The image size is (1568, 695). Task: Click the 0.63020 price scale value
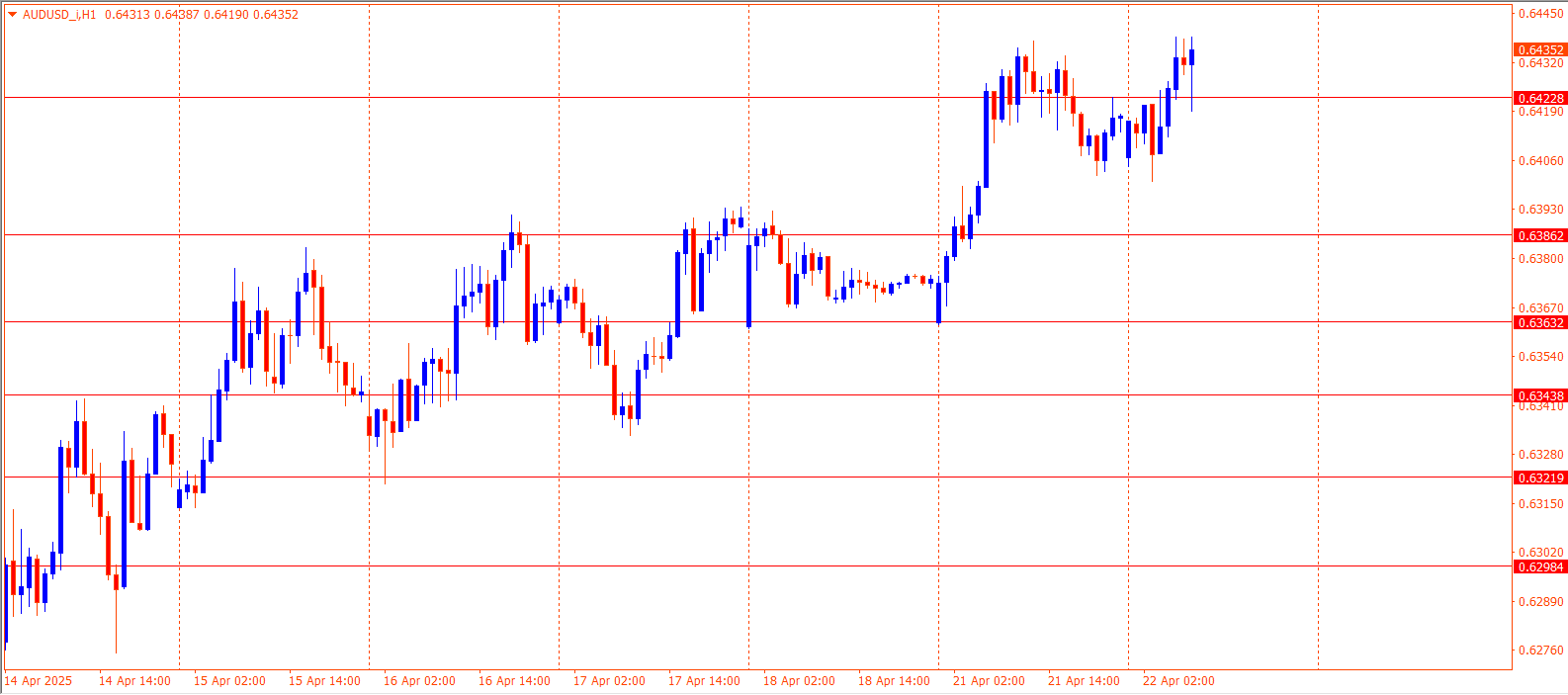1541,553
